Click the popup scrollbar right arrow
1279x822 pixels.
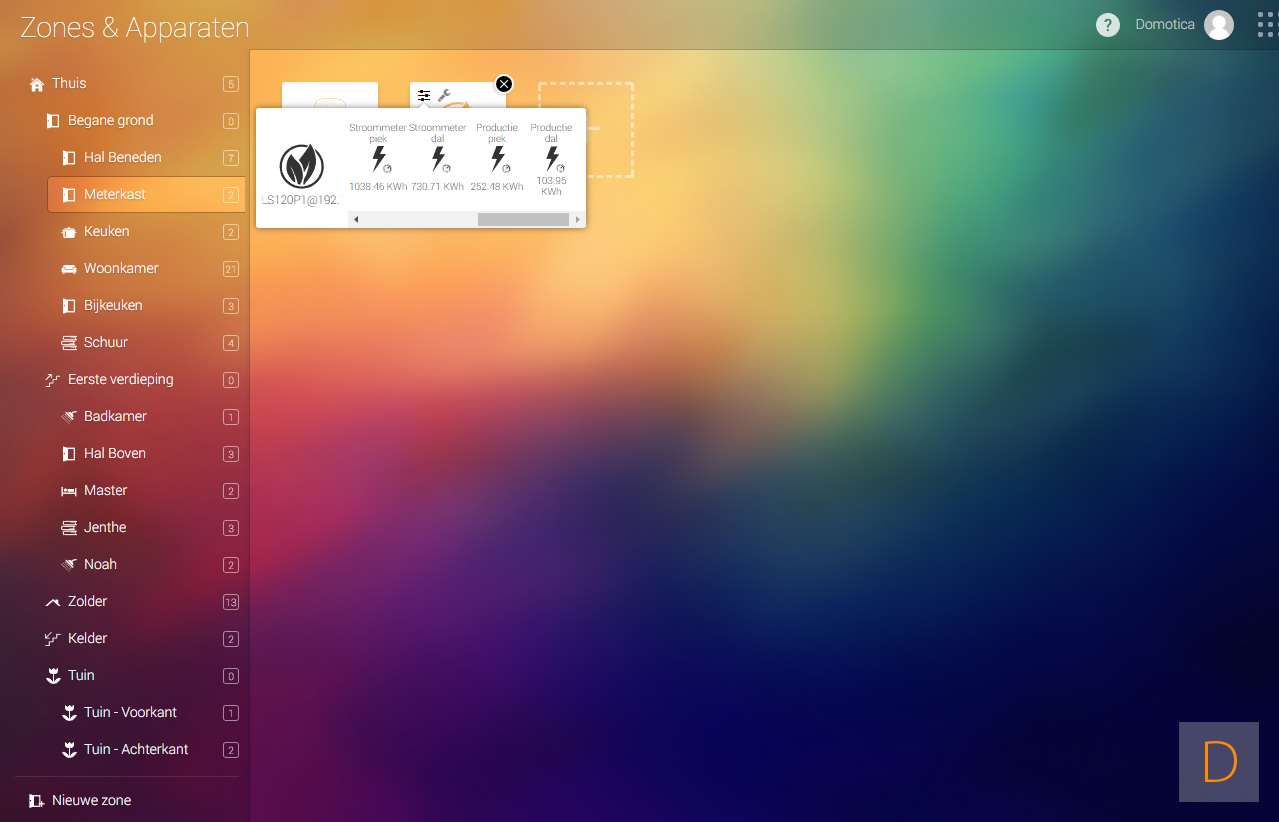point(577,220)
